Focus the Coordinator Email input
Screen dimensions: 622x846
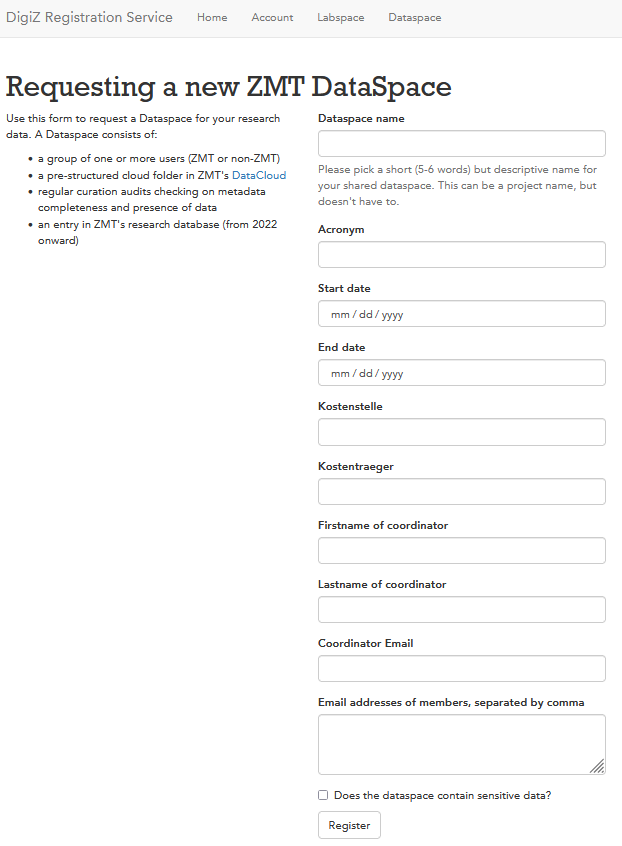click(x=461, y=668)
